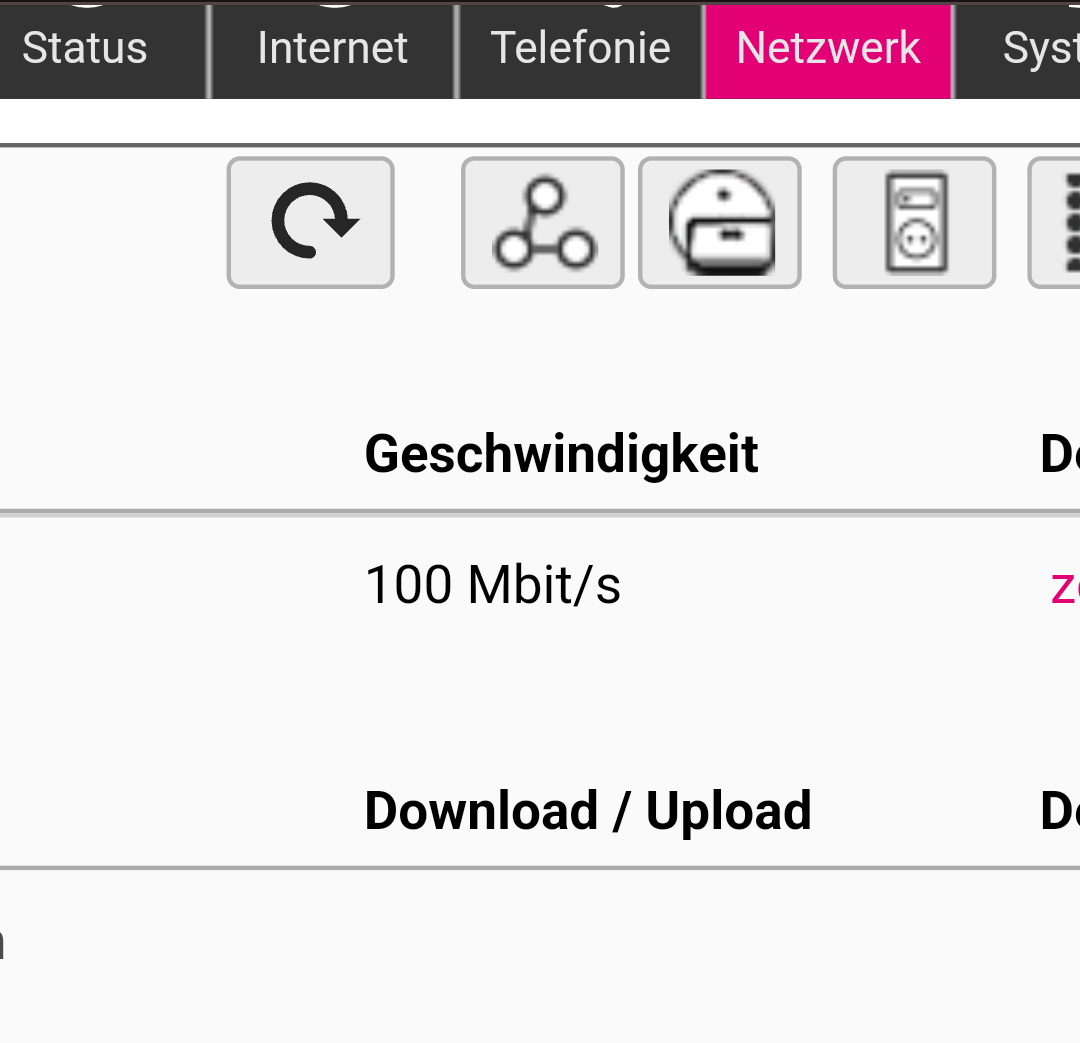This screenshot has height=1043, width=1080.
Task: Click the divider between Internet and Telefonie tabs
Action: point(457,50)
